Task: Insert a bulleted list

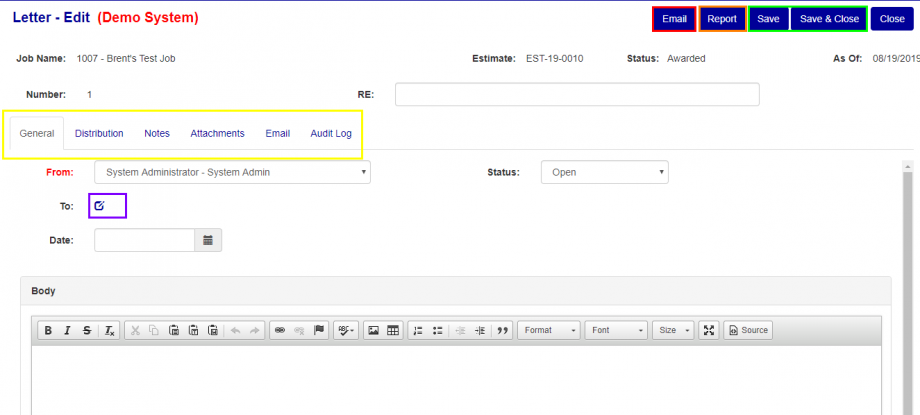Action: 437,330
